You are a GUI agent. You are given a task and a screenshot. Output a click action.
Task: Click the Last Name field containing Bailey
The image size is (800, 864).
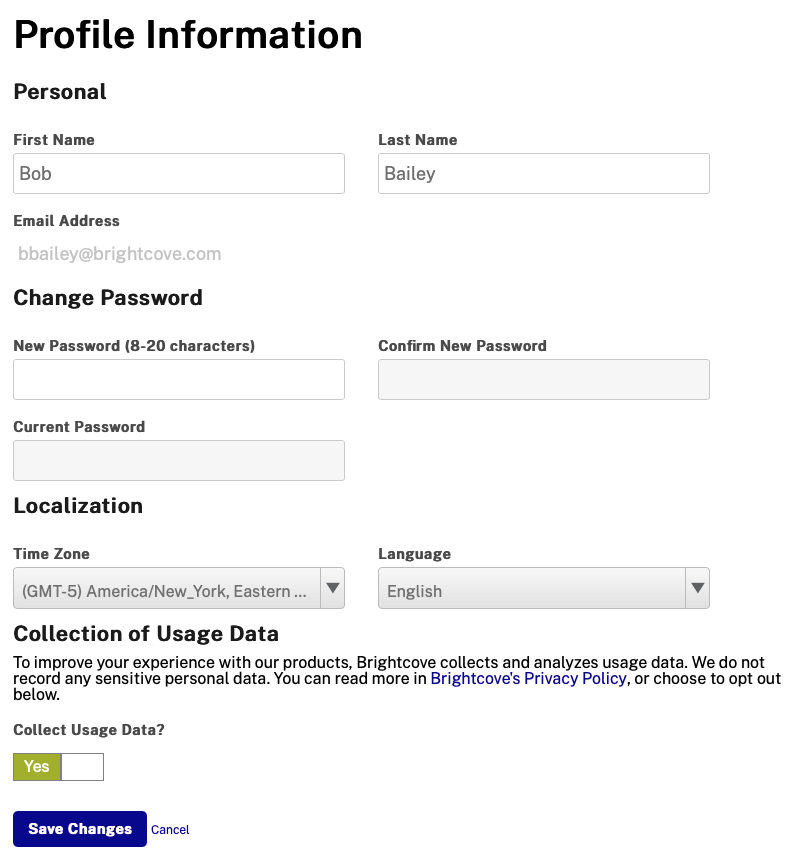pos(544,174)
